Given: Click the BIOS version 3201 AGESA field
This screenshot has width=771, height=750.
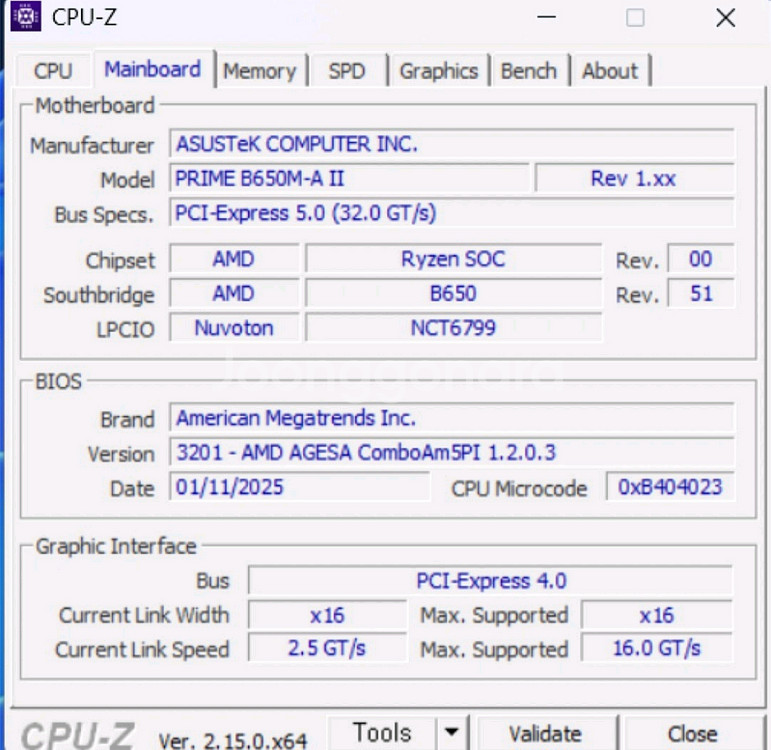Looking at the screenshot, I should 451,452.
